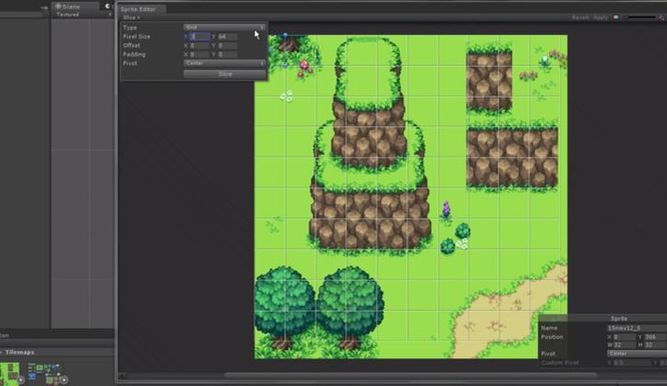
Task: Click the Apply button in Sprite Editor toolbar
Action: click(600, 17)
